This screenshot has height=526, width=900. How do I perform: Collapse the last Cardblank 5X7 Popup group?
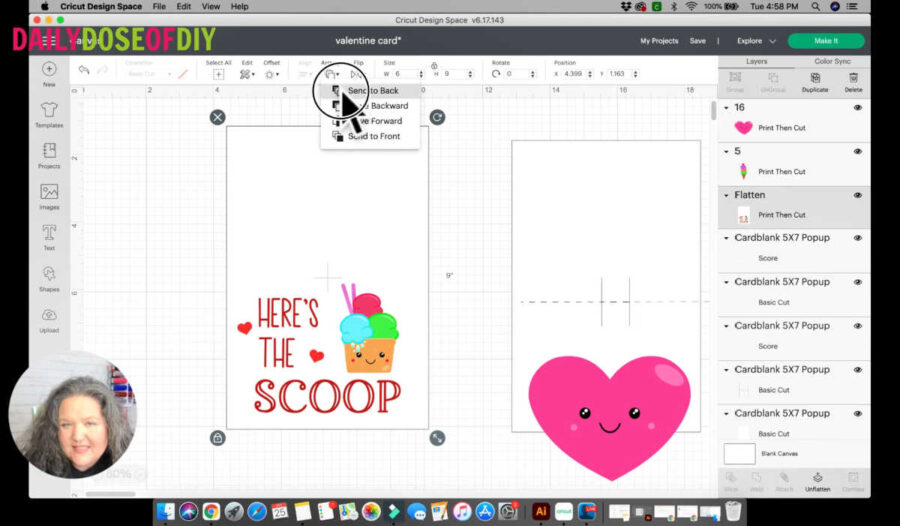tap(727, 413)
